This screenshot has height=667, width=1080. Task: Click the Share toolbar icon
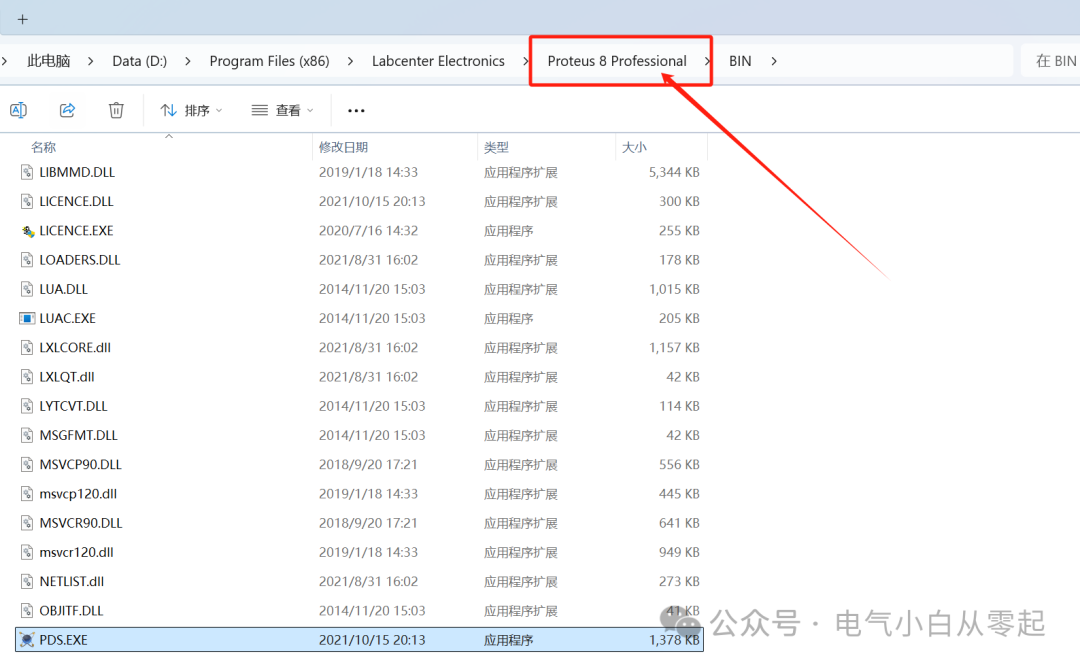(67, 110)
